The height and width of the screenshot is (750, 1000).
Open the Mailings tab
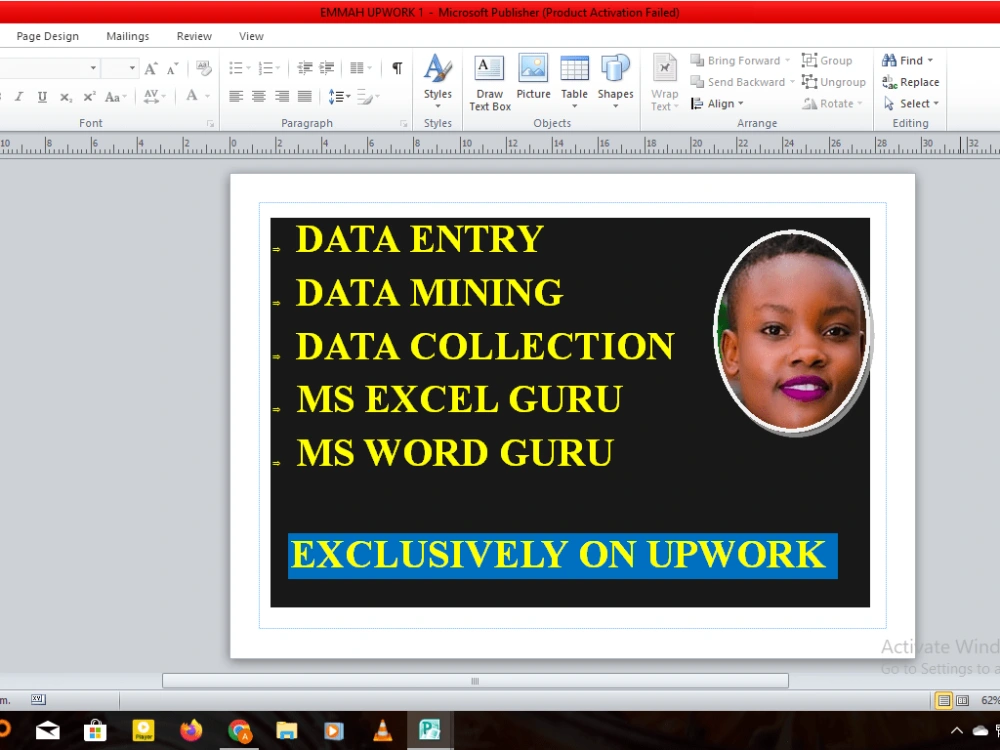[x=128, y=36]
